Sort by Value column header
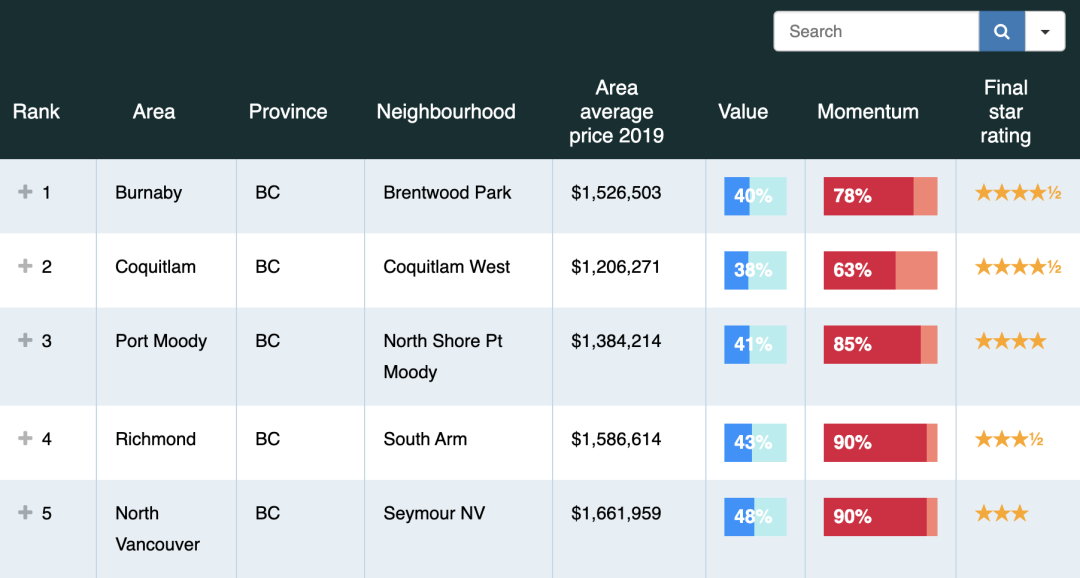This screenshot has height=578, width=1080. (742, 112)
